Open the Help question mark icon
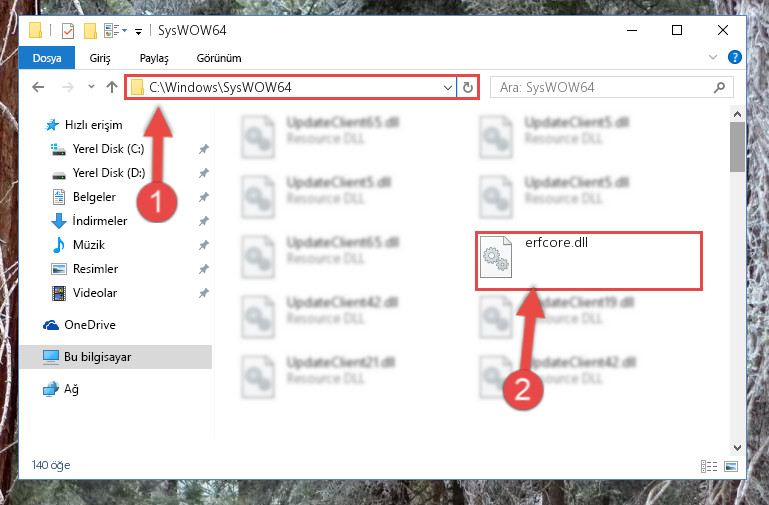The width and height of the screenshot is (769, 505). [735, 57]
